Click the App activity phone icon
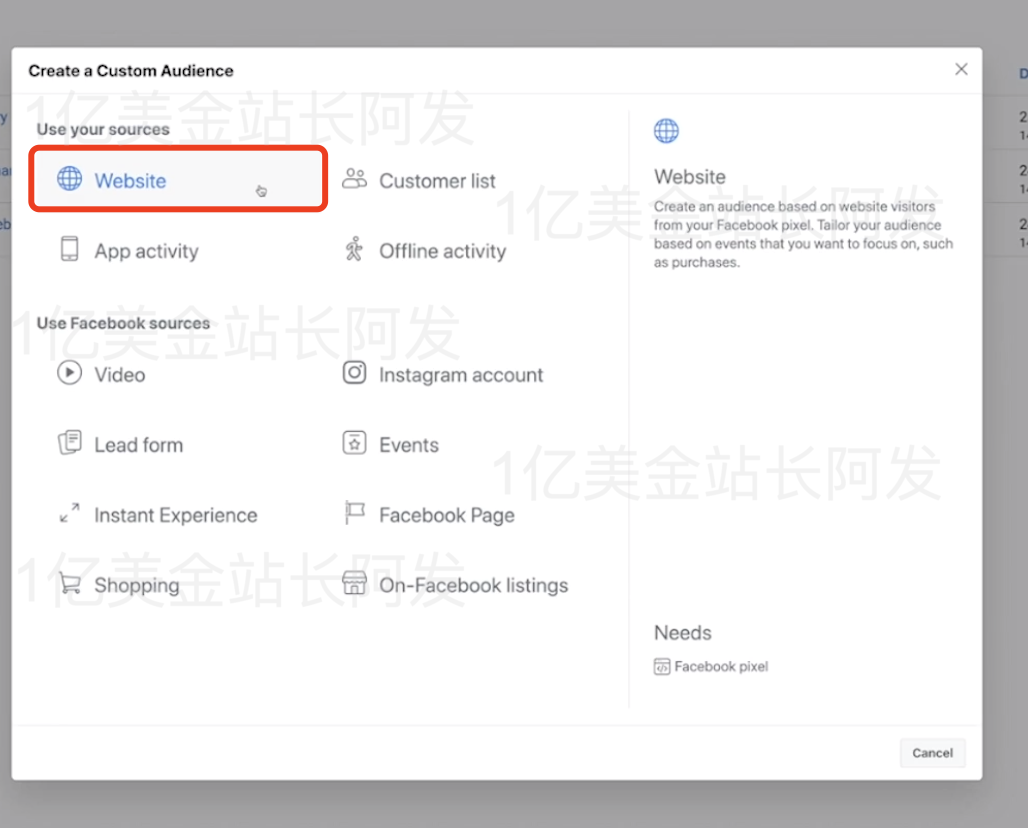The image size is (1028, 828). (x=69, y=251)
